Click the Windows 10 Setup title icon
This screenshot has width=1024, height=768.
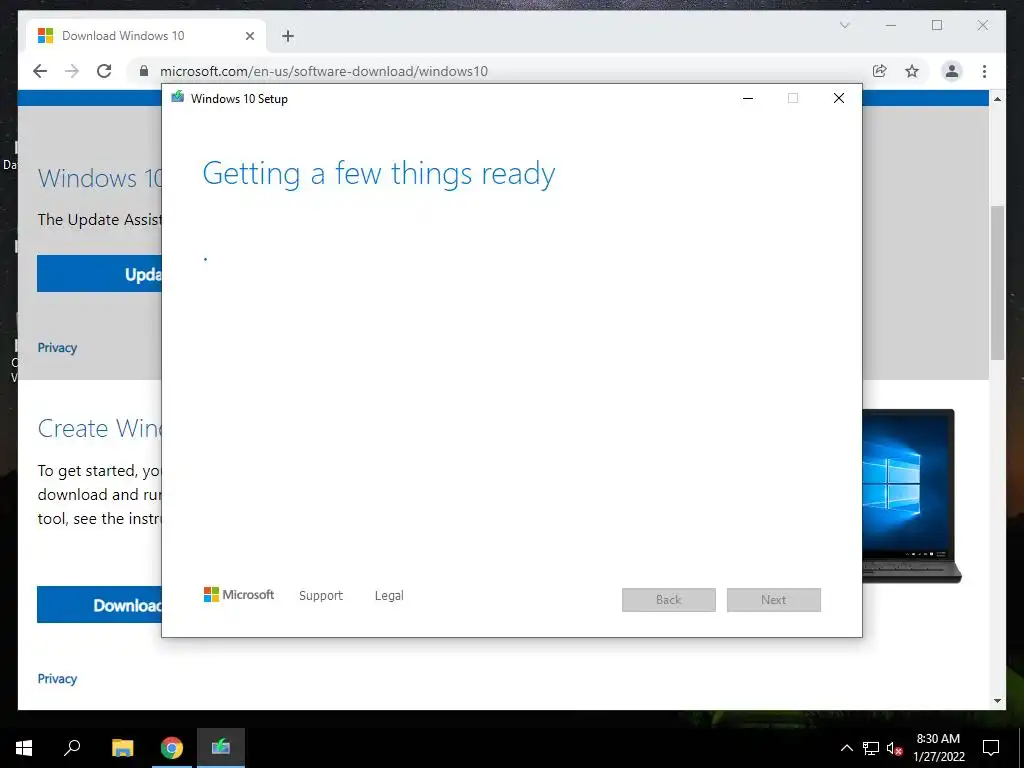point(177,97)
